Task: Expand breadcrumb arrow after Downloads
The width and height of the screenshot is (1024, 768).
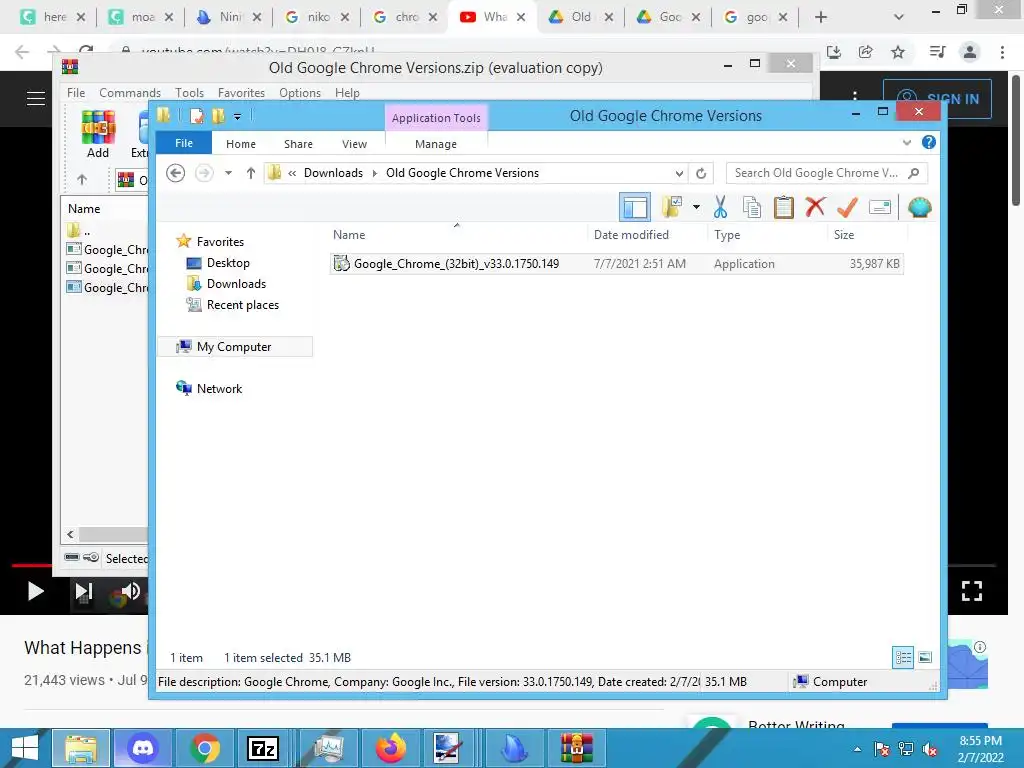Action: click(x=374, y=173)
